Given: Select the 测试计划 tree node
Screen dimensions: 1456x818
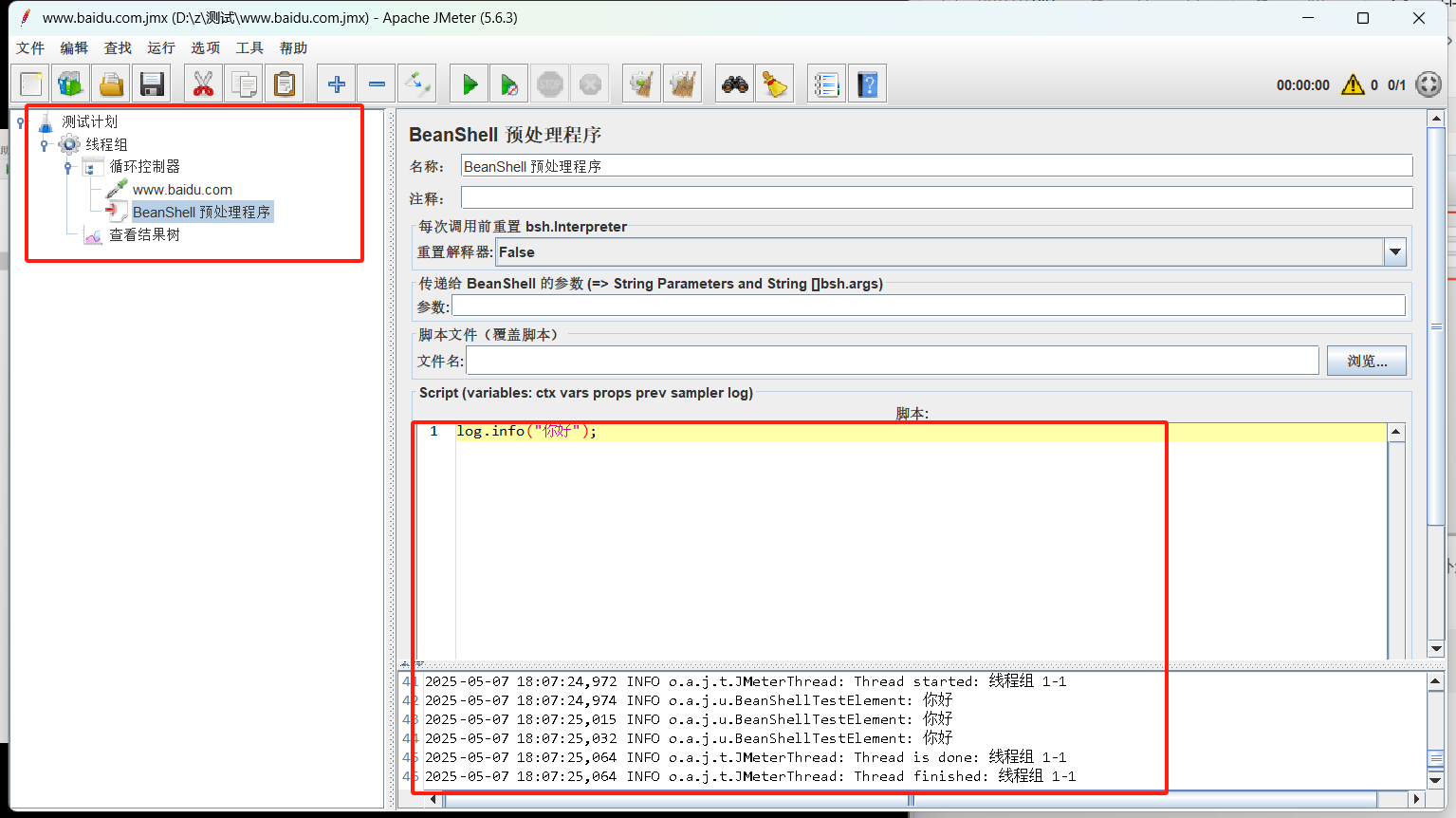Looking at the screenshot, I should [x=89, y=121].
